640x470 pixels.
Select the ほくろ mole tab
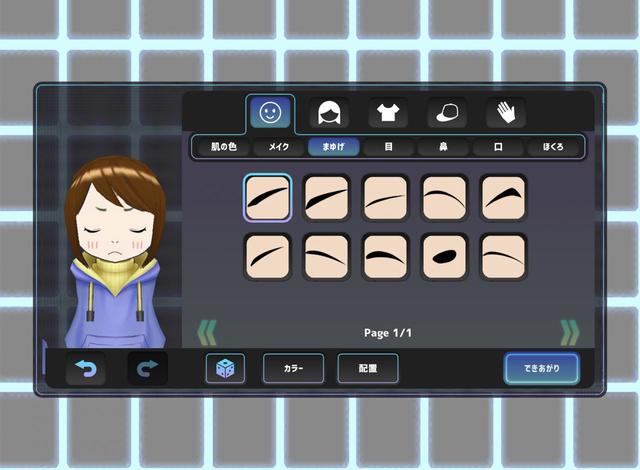(553, 146)
